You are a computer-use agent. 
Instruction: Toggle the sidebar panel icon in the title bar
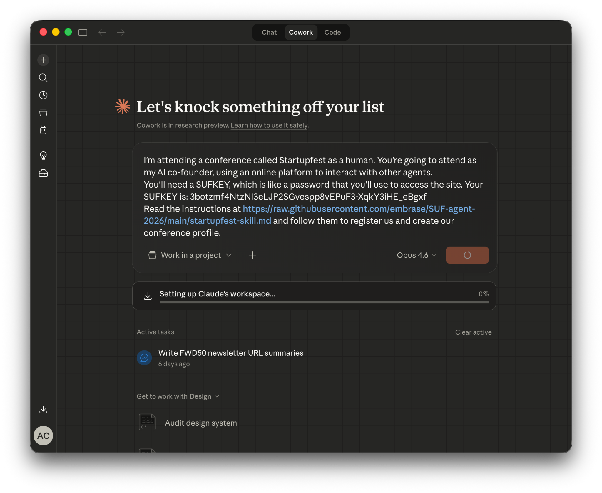pos(83,33)
